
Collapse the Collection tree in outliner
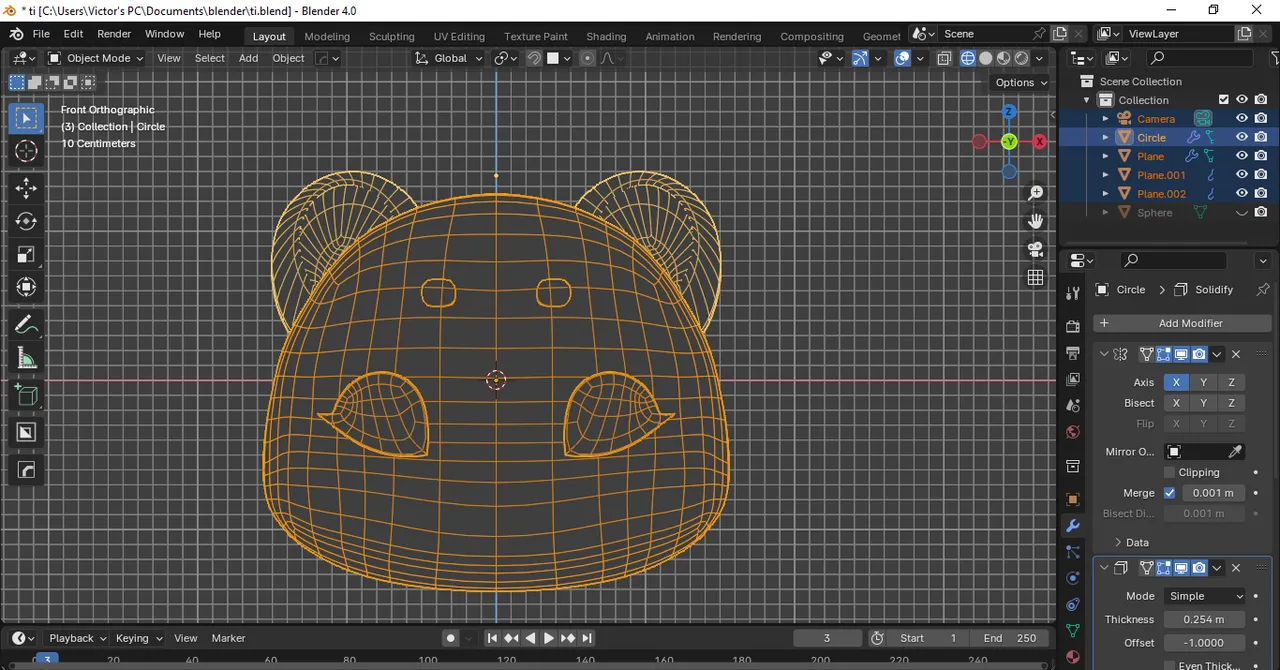click(1087, 100)
